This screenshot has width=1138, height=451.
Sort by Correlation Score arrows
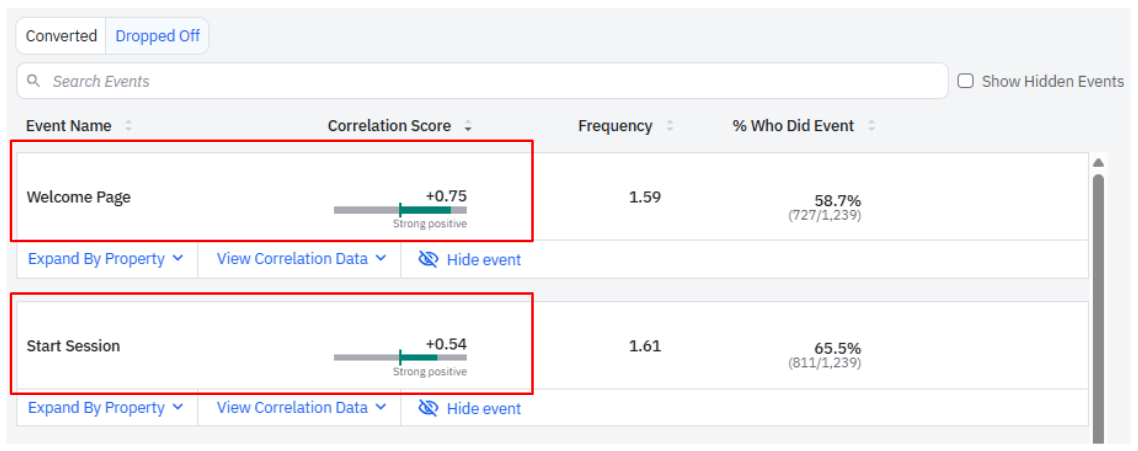tap(468, 126)
